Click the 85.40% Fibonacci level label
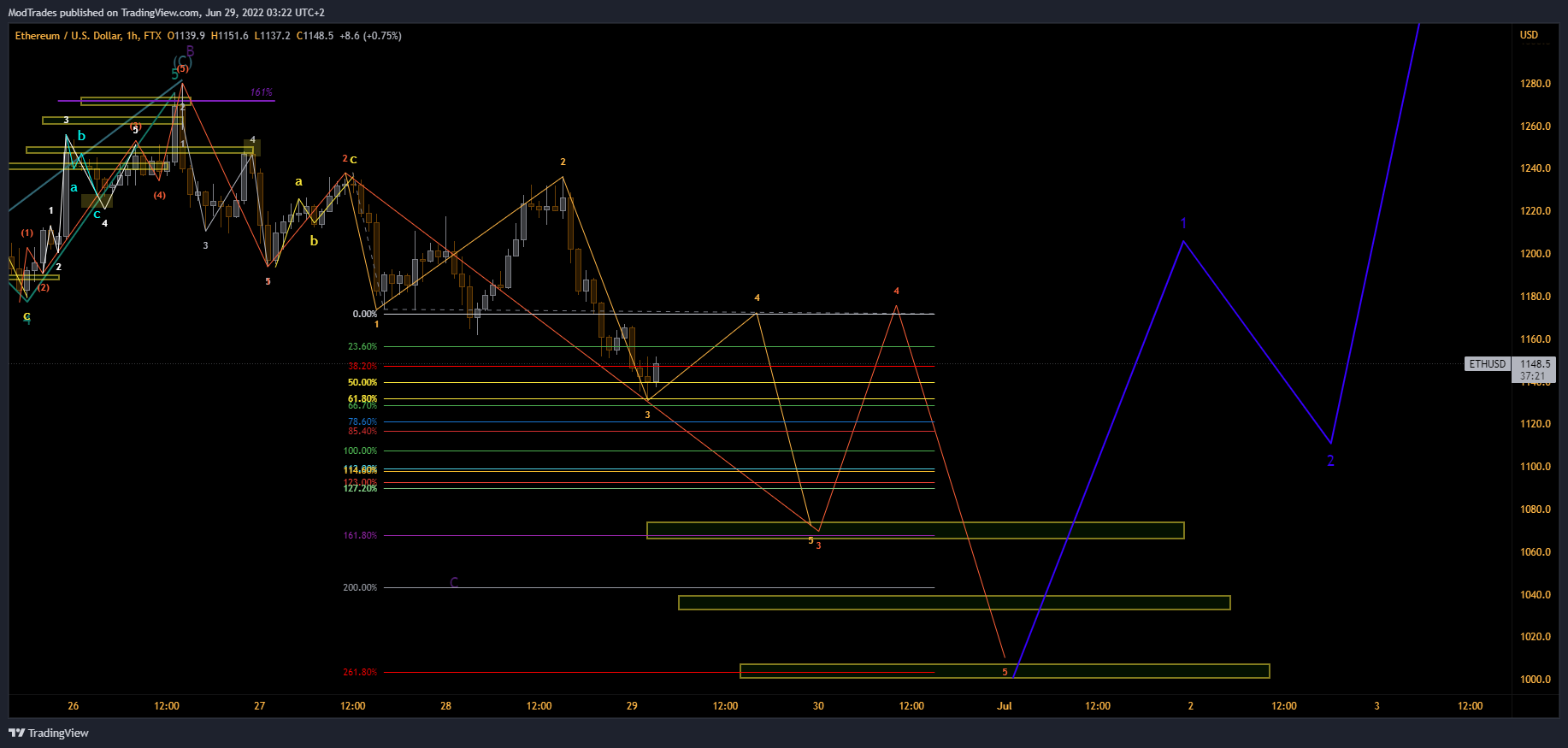Screen dimensions: 1568x748 tap(363, 431)
